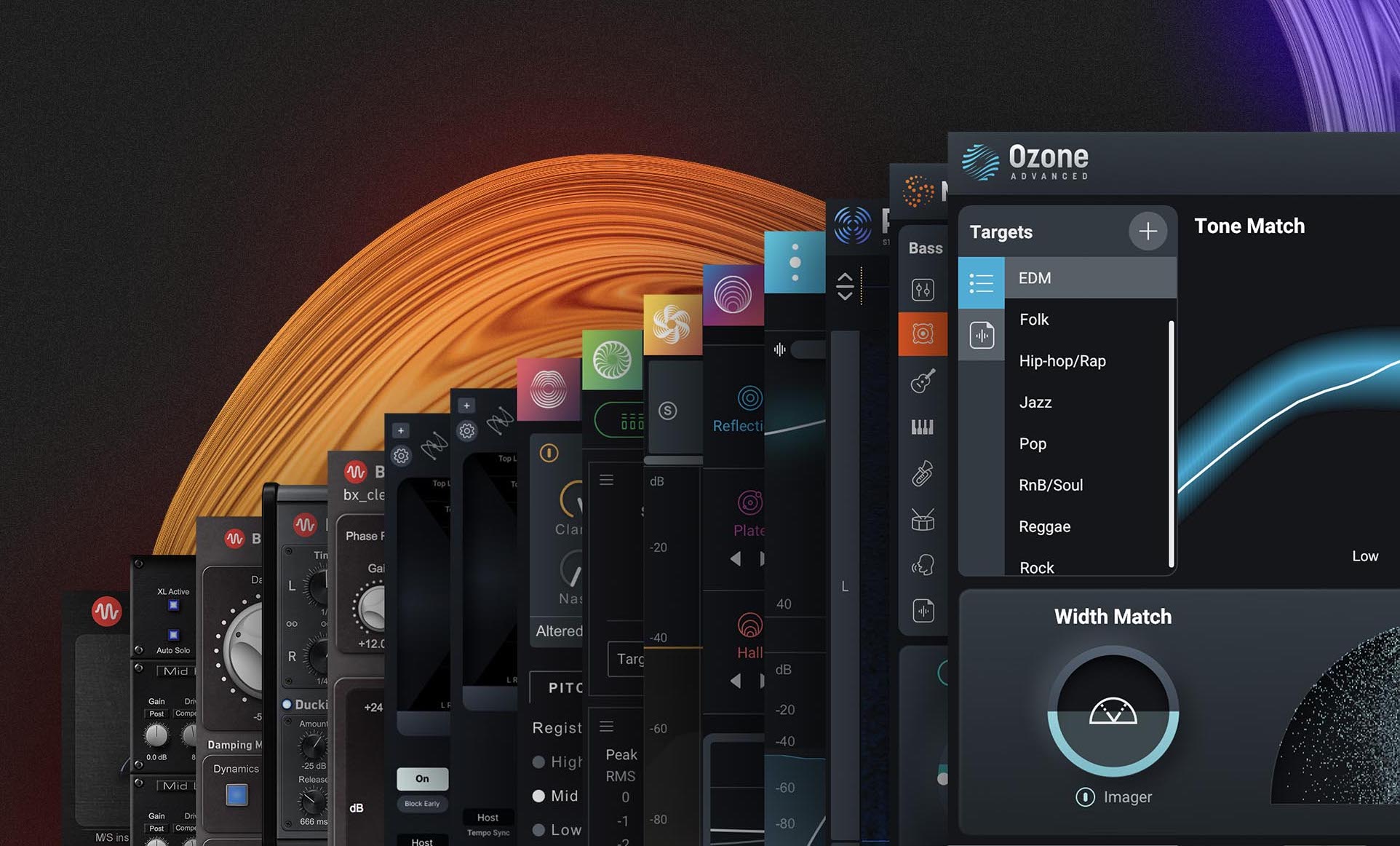This screenshot has width=1400, height=846.
Task: Click the circled S solo icon
Action: [x=667, y=411]
